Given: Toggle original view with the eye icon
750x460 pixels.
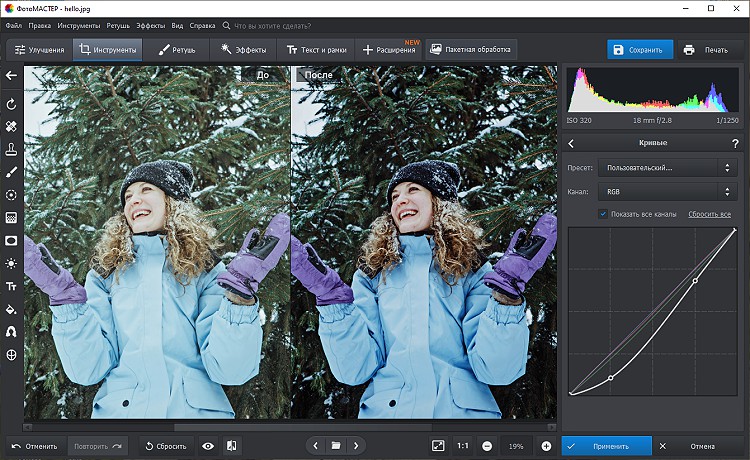Looking at the screenshot, I should tap(208, 446).
